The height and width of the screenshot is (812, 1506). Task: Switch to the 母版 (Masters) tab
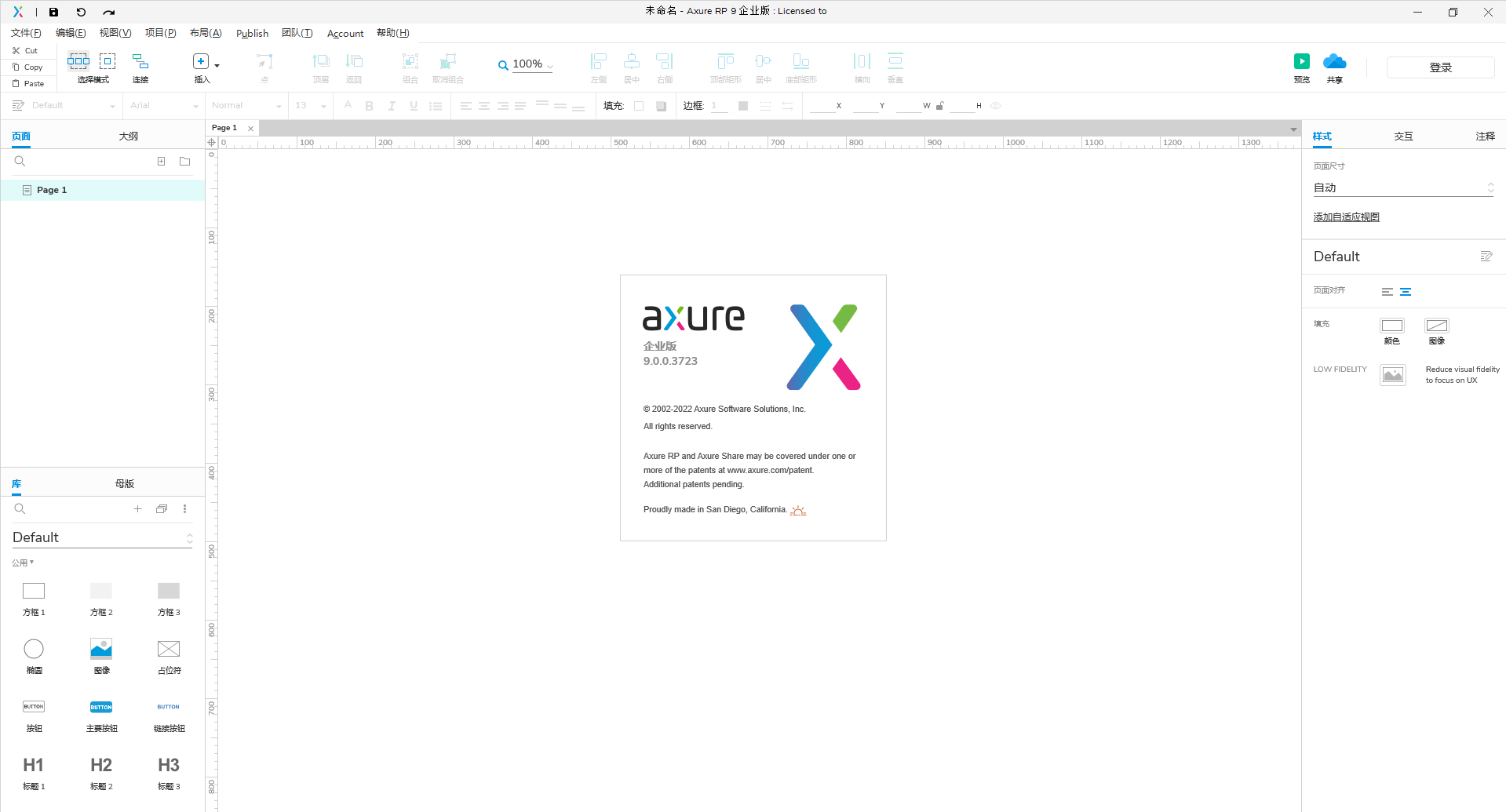click(x=125, y=484)
